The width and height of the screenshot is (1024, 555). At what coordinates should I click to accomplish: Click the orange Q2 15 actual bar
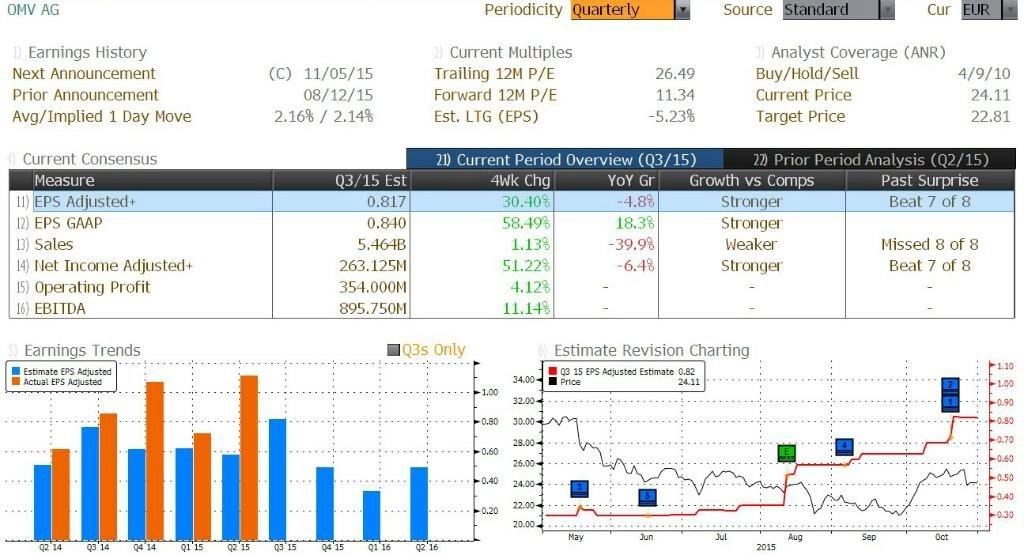(249, 458)
